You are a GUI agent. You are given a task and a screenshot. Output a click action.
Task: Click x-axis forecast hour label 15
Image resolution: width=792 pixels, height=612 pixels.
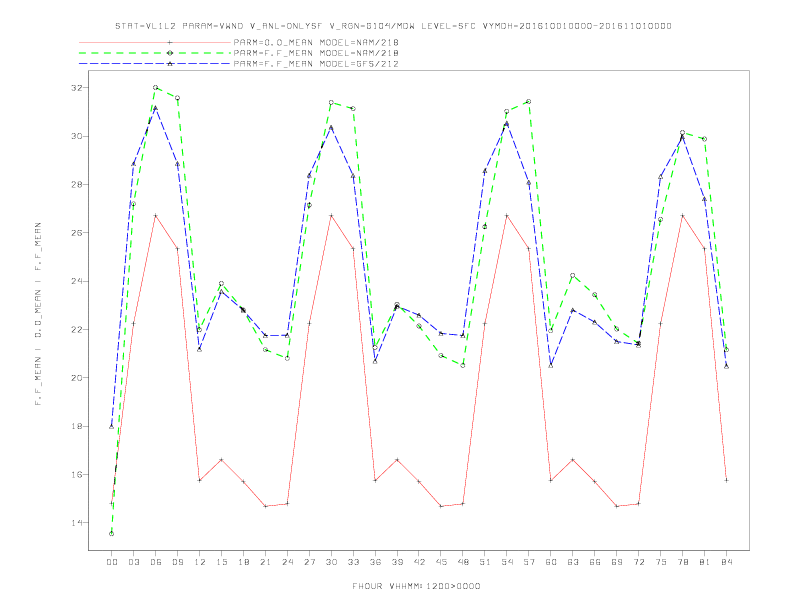(x=221, y=562)
